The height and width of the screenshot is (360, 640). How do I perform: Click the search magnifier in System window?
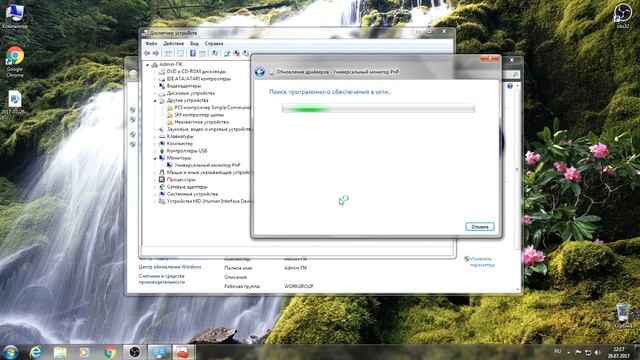tap(515, 75)
